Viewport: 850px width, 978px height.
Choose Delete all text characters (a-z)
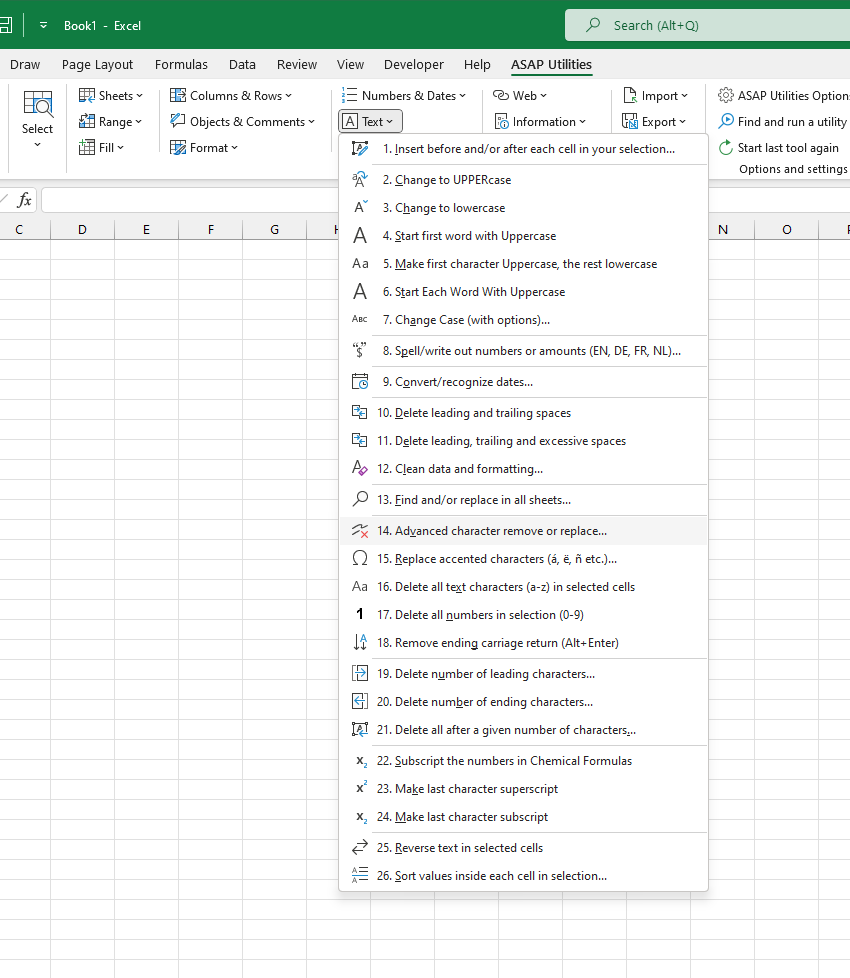[523, 587]
